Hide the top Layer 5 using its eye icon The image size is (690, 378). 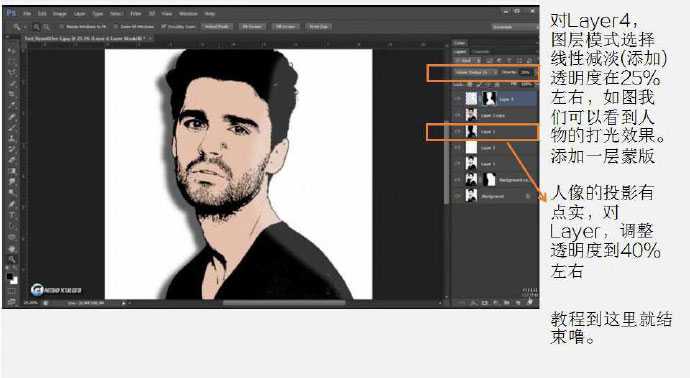pos(458,99)
